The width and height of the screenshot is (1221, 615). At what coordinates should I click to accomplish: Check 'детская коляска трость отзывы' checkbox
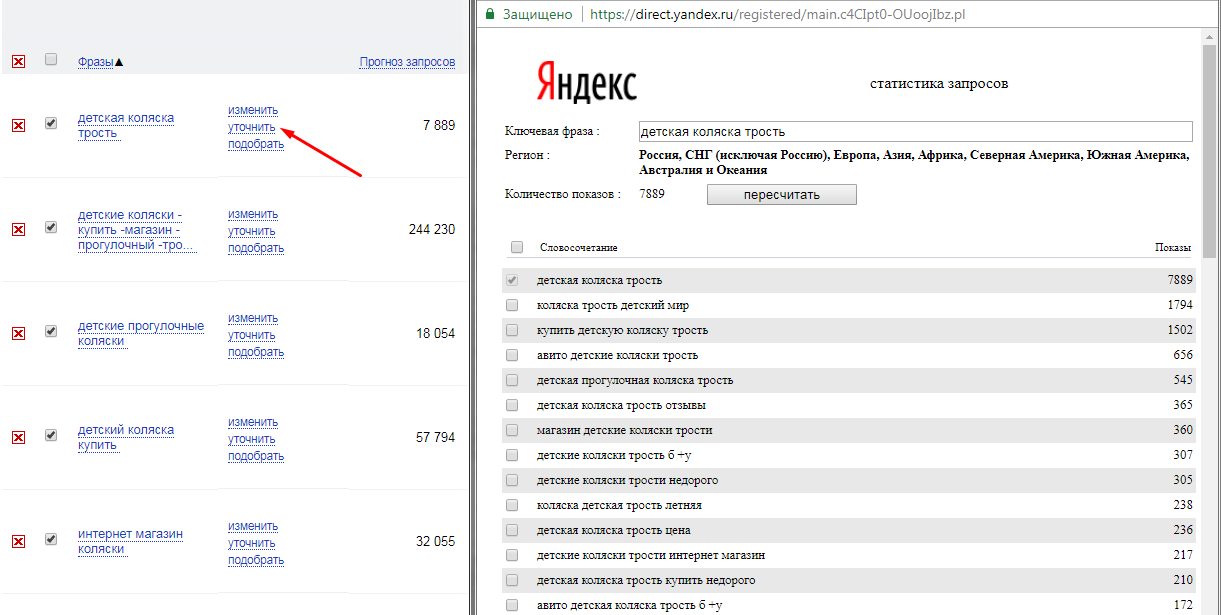point(512,405)
